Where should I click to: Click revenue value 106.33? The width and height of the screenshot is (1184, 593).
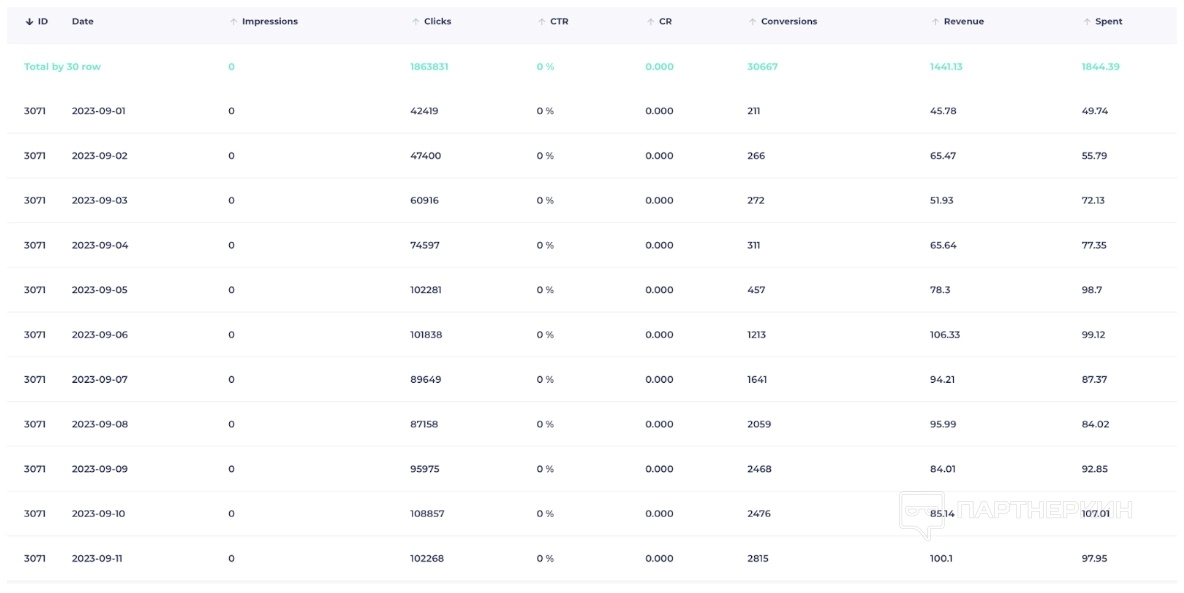coord(945,335)
